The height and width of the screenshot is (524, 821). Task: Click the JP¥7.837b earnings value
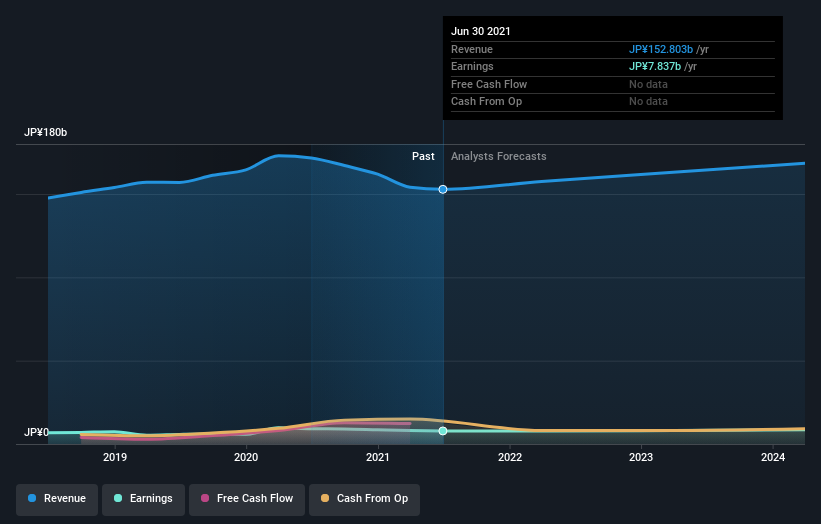(655, 66)
